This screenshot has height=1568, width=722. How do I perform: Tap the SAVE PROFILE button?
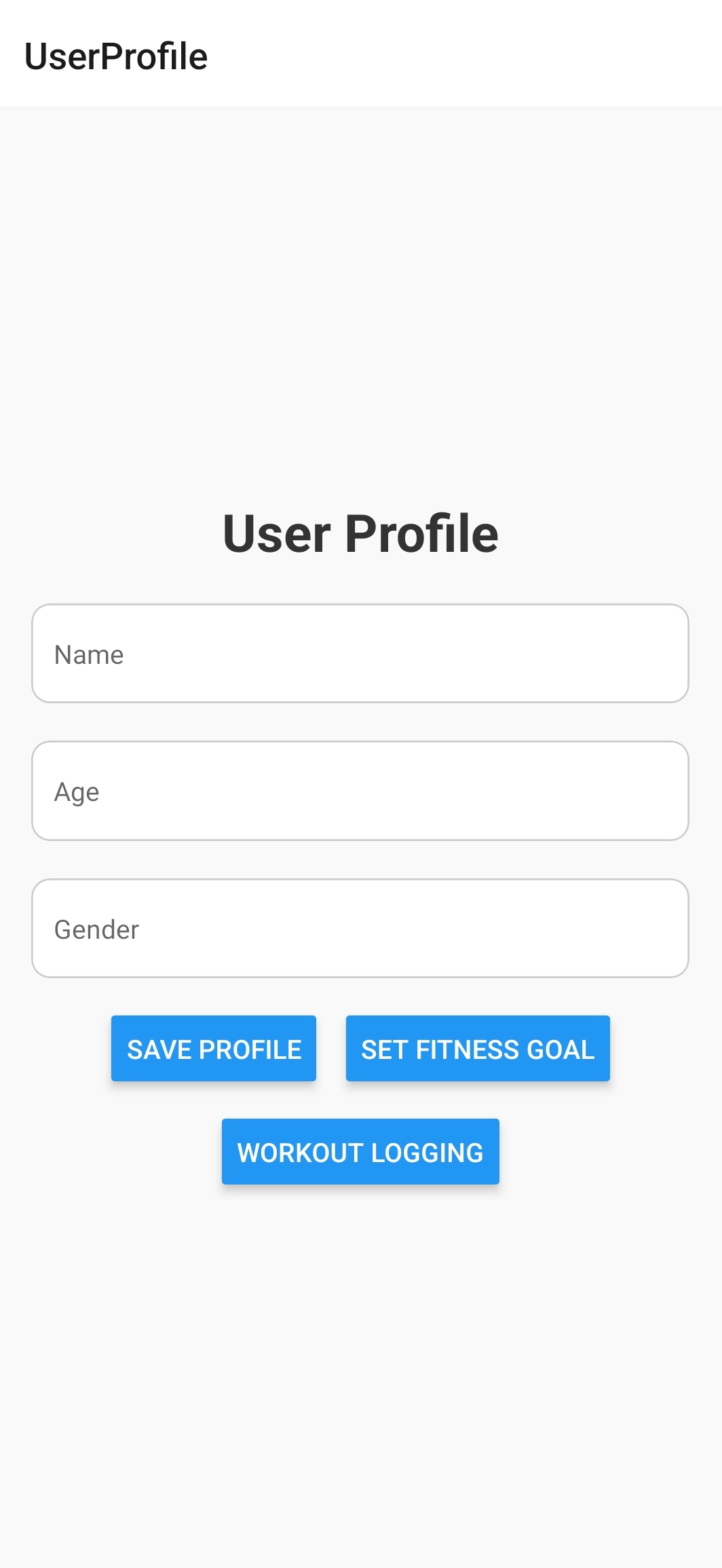(214, 1049)
